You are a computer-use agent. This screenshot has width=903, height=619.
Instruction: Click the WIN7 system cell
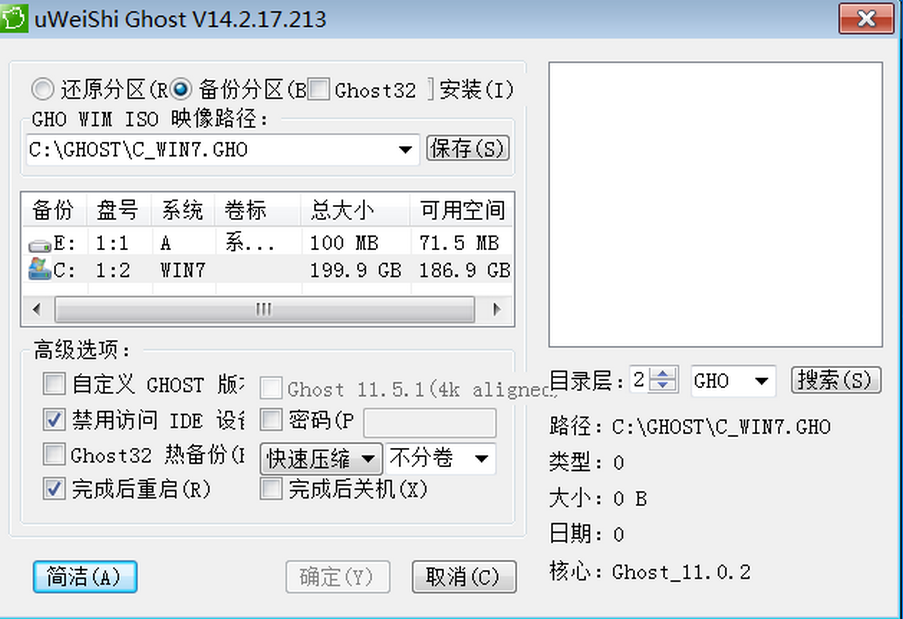[183, 270]
